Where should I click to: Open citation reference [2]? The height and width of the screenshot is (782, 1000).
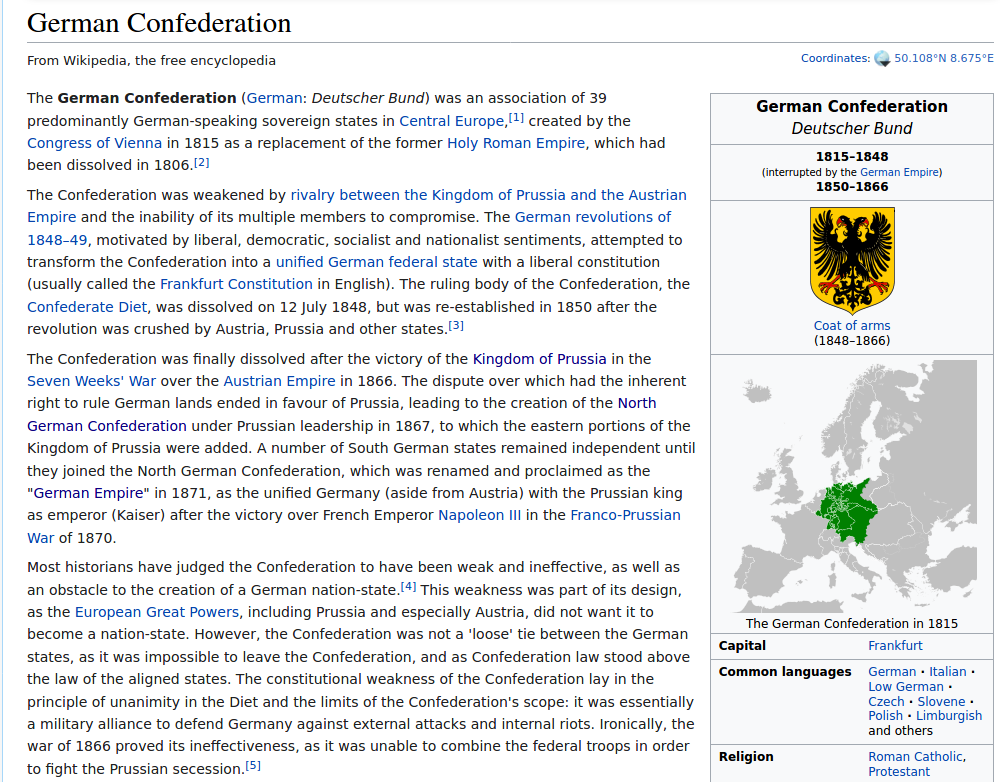click(x=202, y=162)
